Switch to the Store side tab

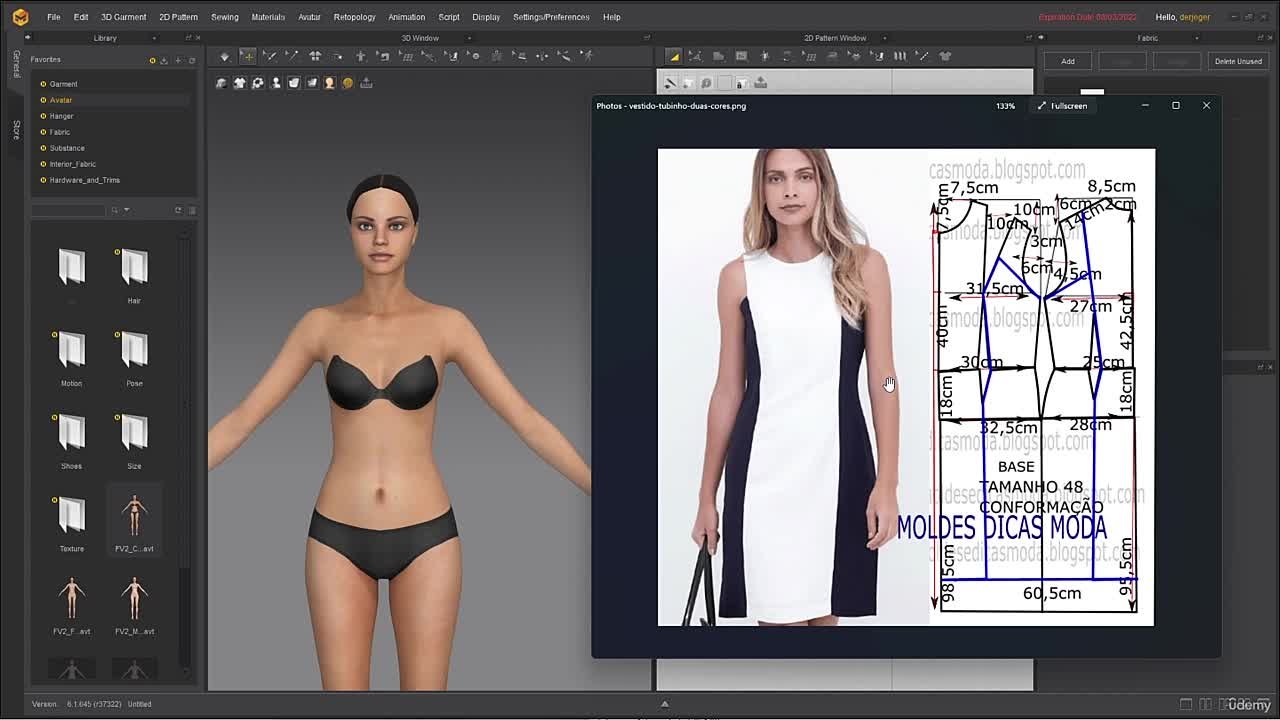[x=16, y=129]
